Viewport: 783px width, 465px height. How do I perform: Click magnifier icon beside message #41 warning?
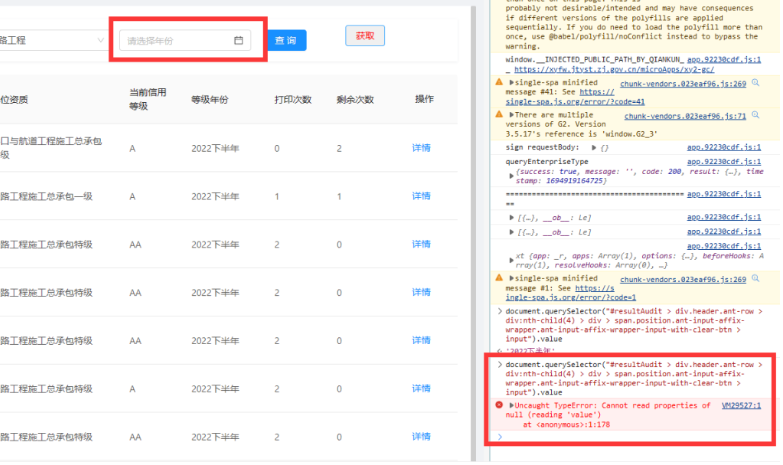(756, 83)
